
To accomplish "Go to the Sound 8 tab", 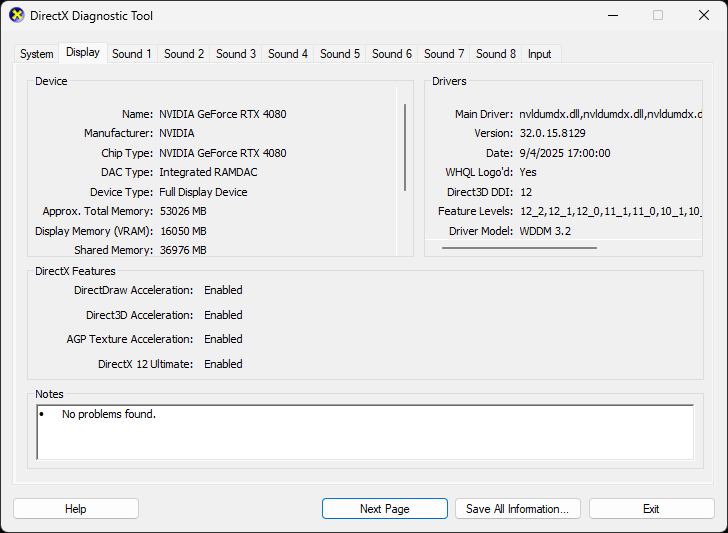I will (496, 54).
